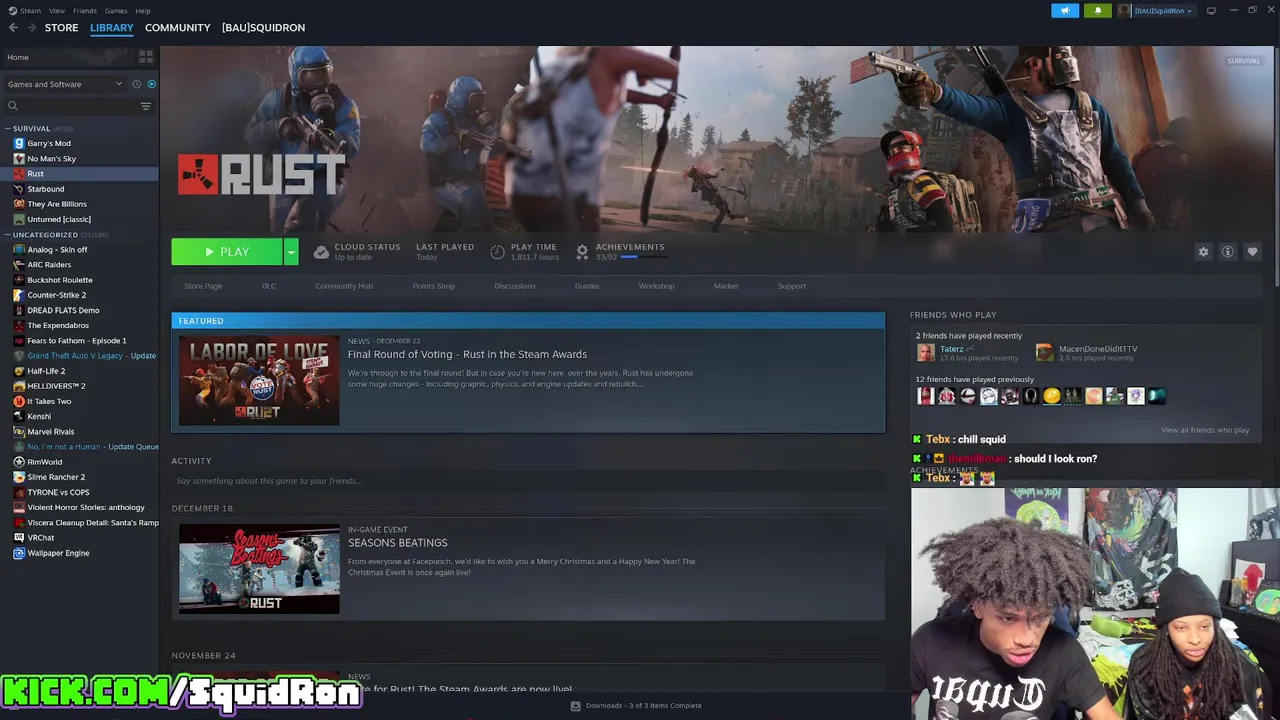Open Rust Market link
This screenshot has width=1280, height=720.
pos(726,286)
